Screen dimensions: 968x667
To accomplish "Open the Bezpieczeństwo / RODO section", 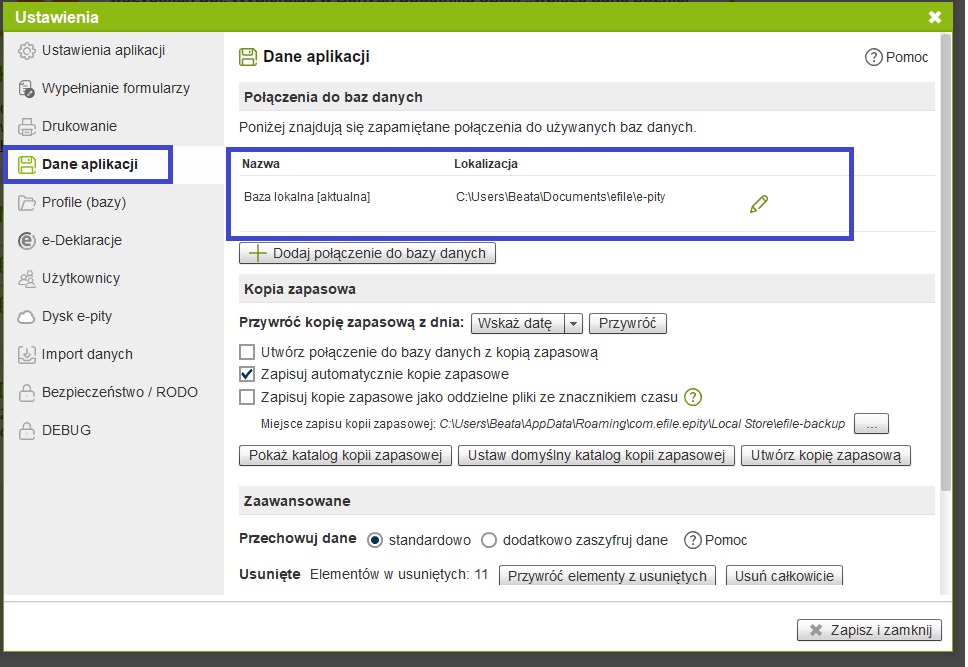I will coord(119,392).
